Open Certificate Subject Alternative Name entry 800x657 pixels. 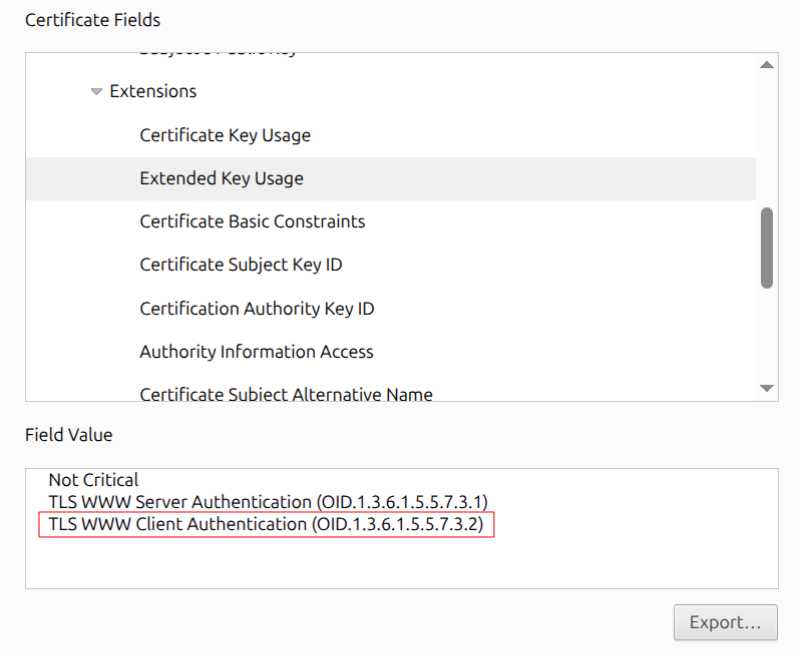pyautogui.click(x=285, y=393)
